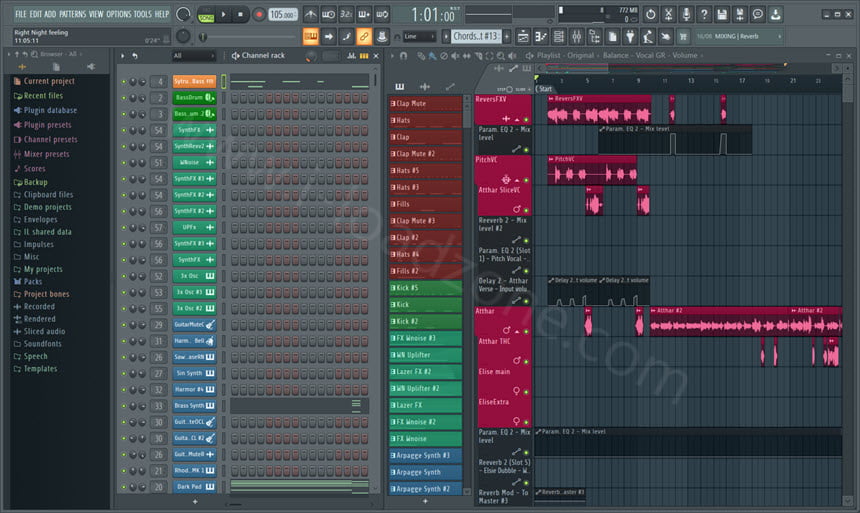Open the ADD menu

[50, 14]
